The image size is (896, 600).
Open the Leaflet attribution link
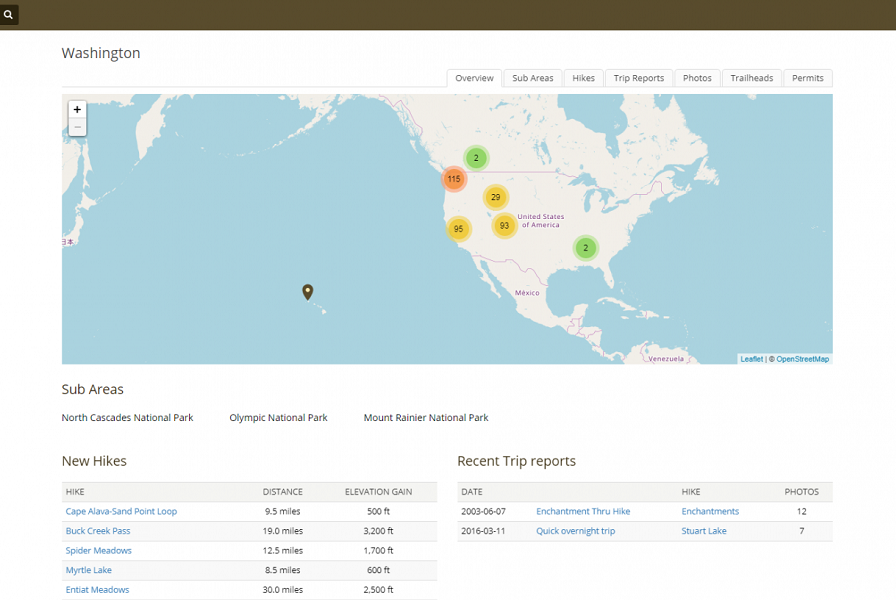tap(751, 359)
